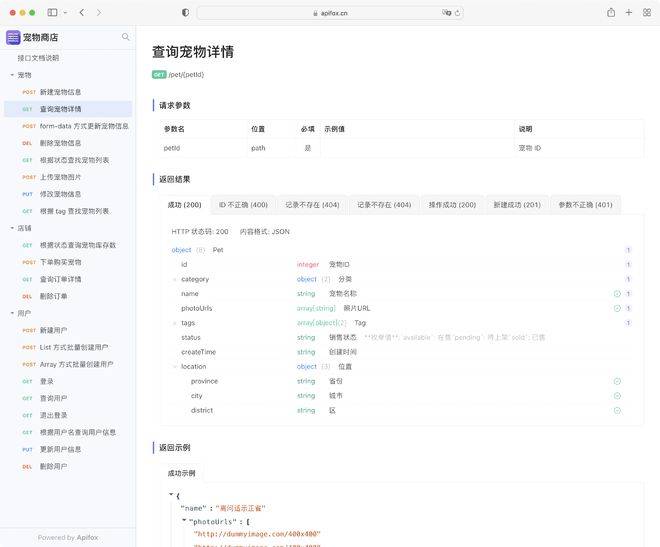Screen dimensions: 660x547
Task: Click the green circle icon in city row
Action: pyautogui.click(x=617, y=396)
